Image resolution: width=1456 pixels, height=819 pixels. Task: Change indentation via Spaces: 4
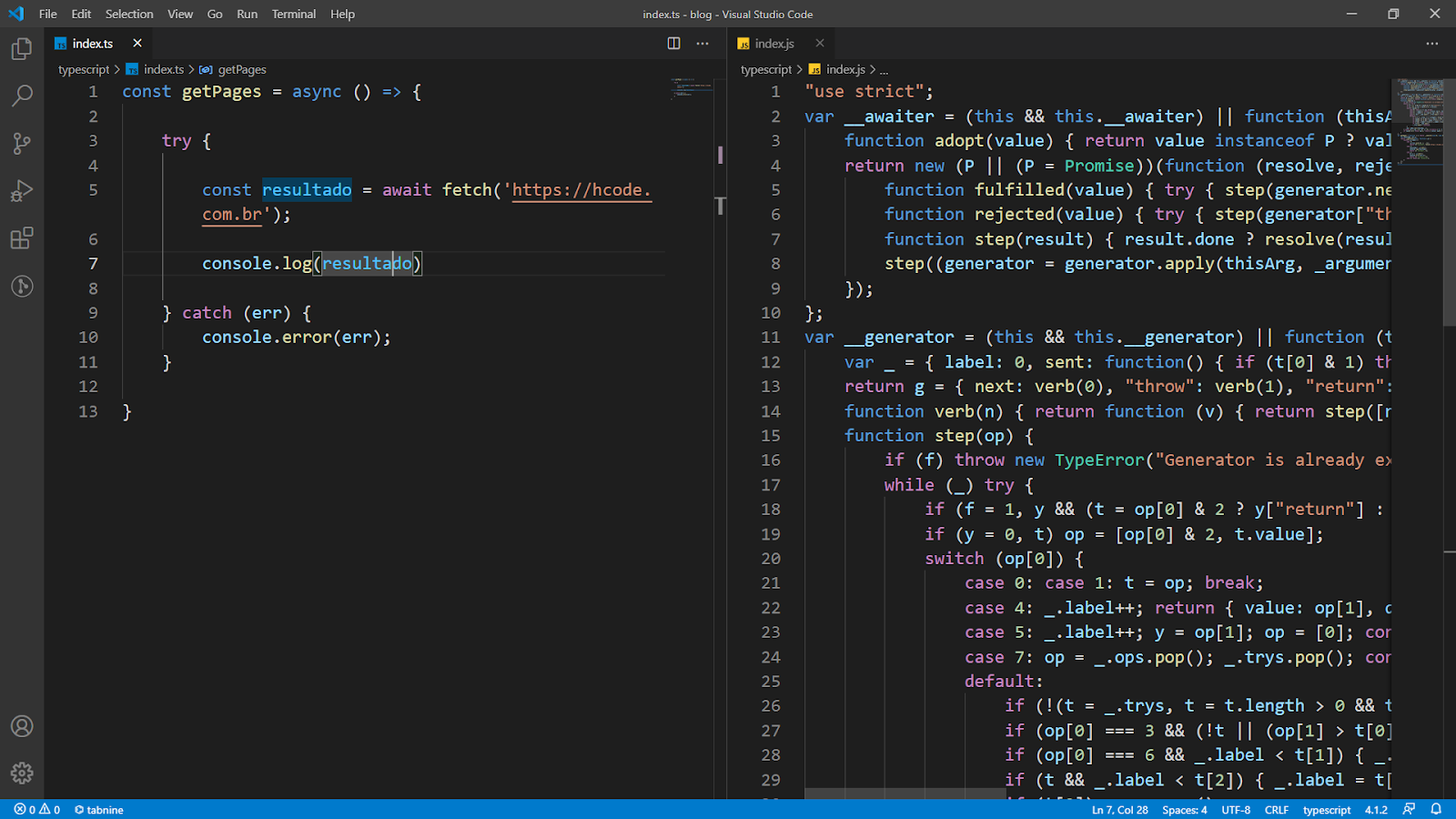click(x=1185, y=809)
